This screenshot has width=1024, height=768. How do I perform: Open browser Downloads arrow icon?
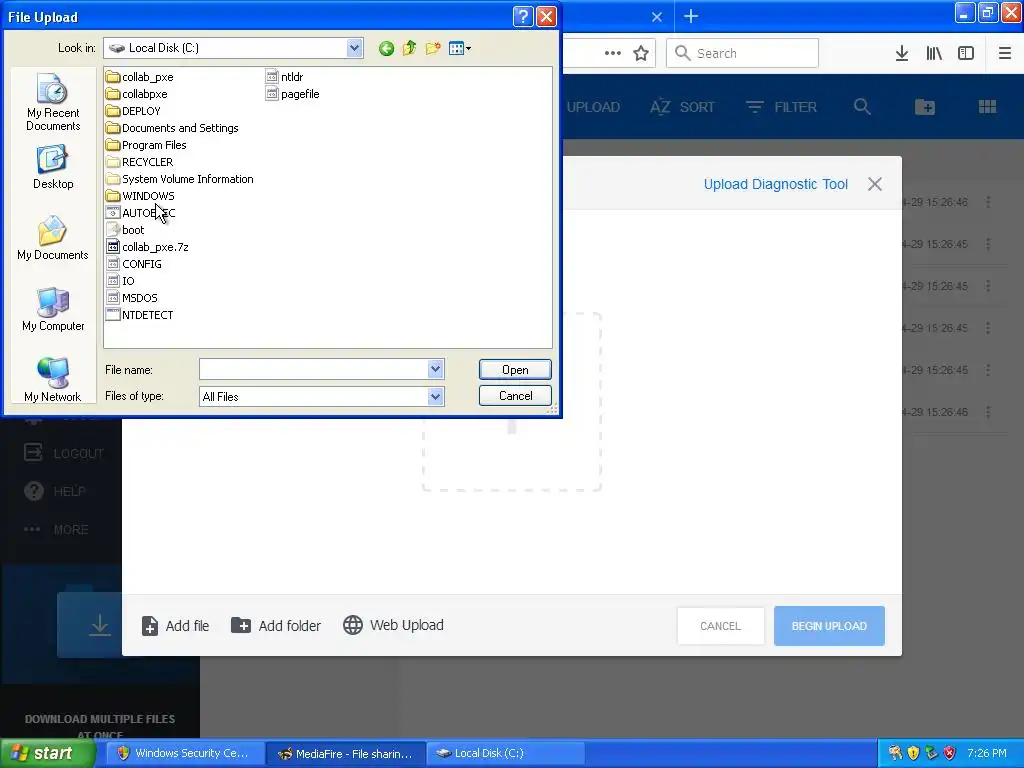[x=902, y=53]
